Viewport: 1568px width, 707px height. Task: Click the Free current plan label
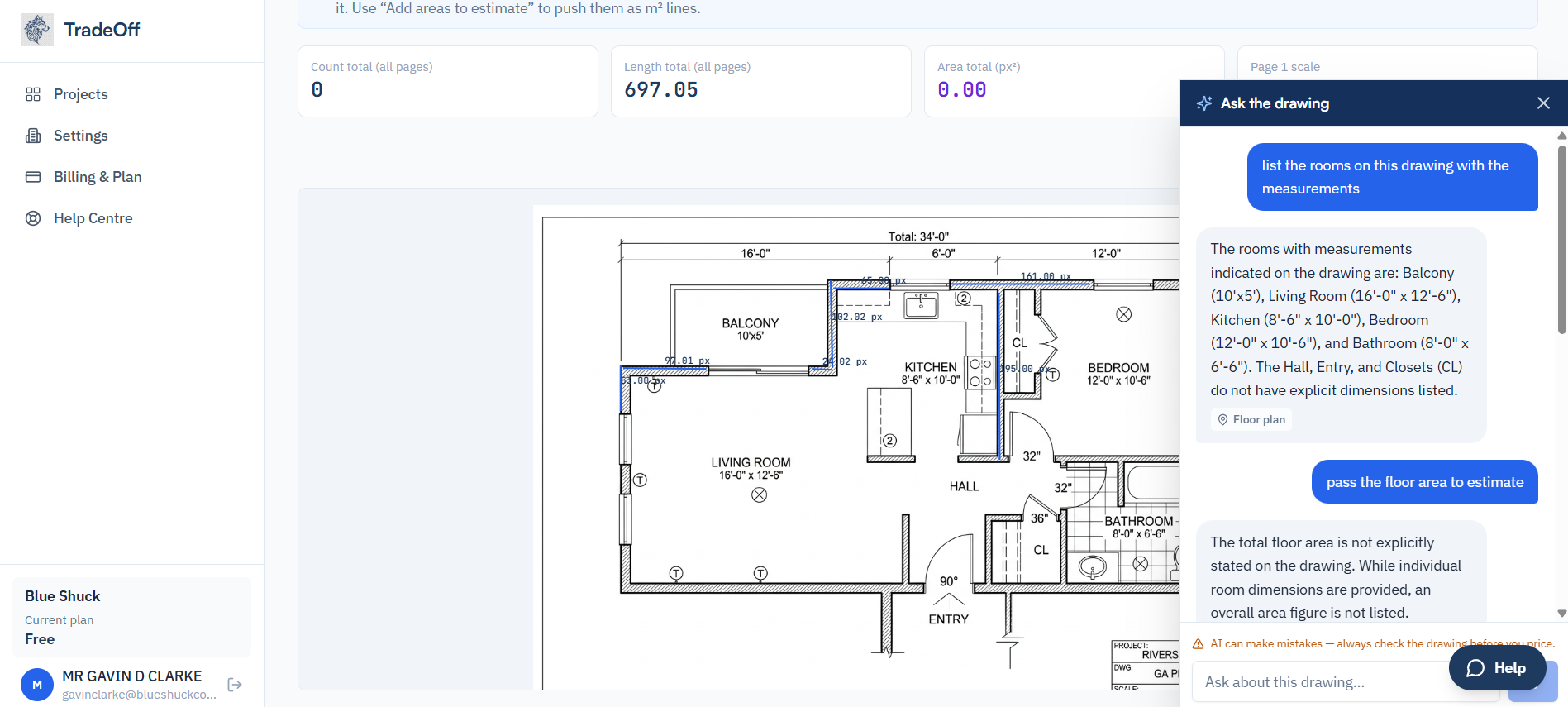(x=40, y=639)
